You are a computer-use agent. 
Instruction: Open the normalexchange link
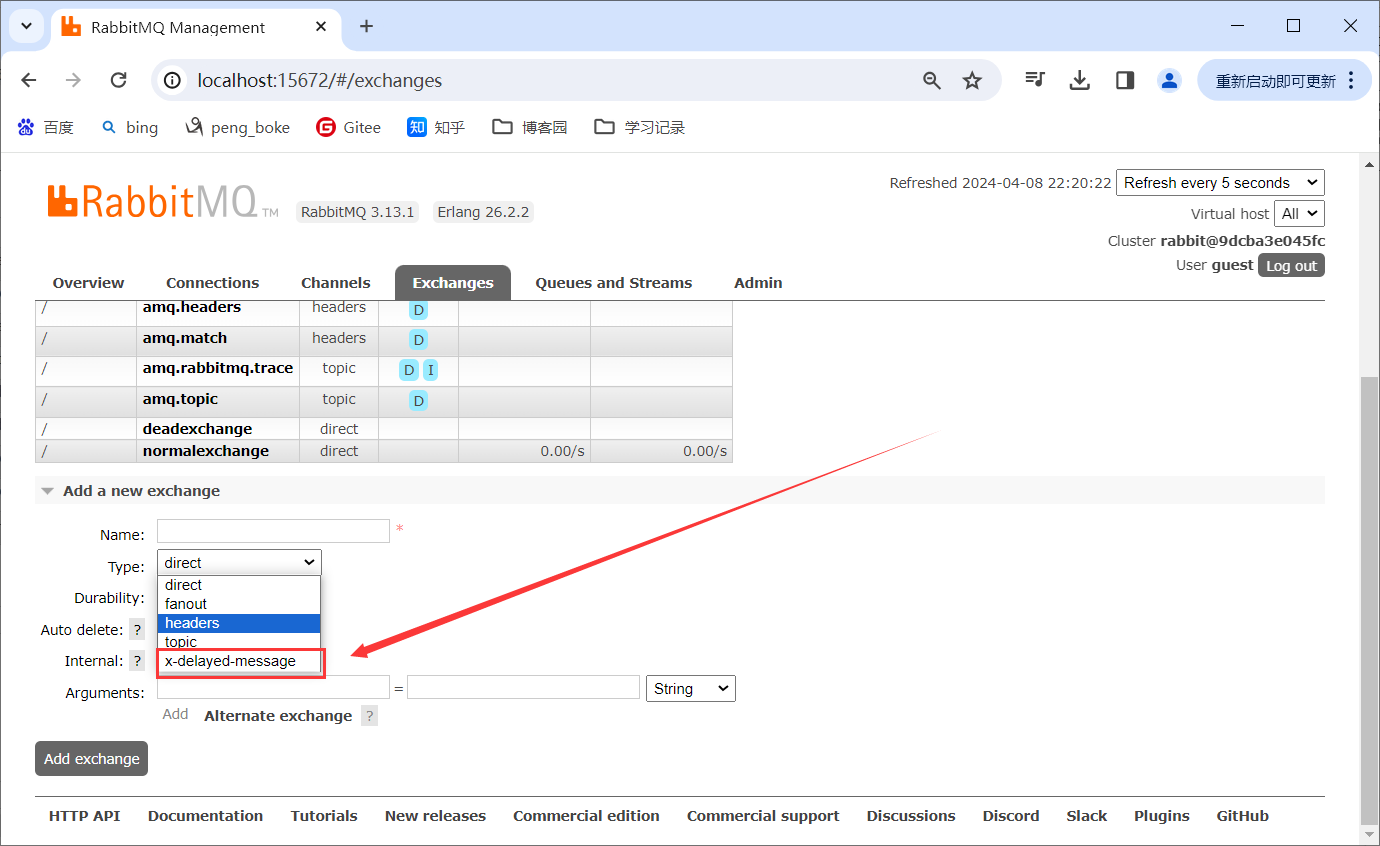[205, 451]
